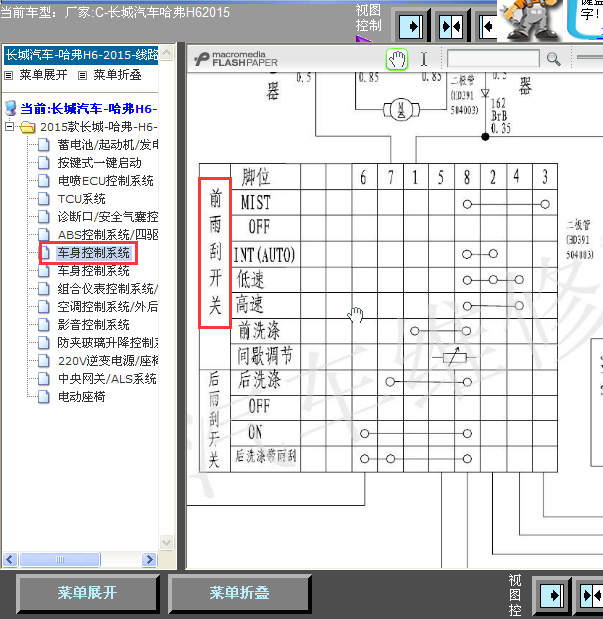Screen dimensions: 603x619
Task: Open the second 车身控制系统 item below highlighted
Action: pos(94,271)
